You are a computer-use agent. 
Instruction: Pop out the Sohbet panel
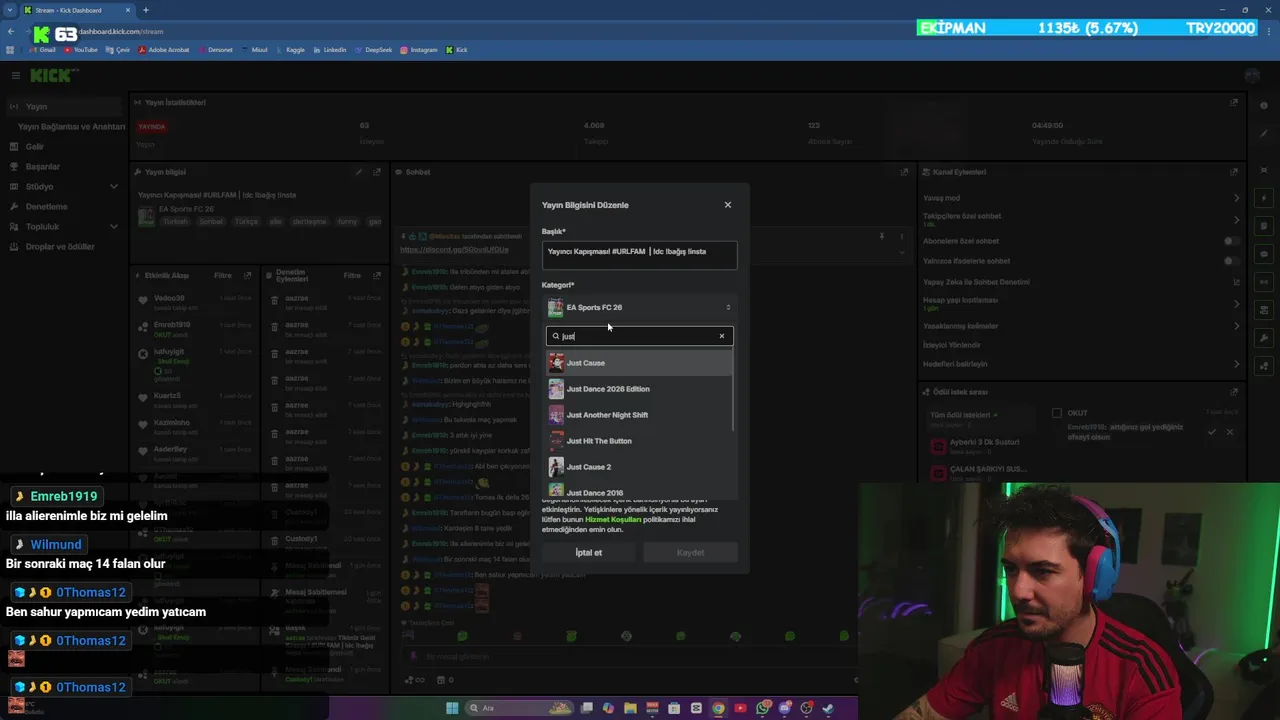(x=905, y=172)
